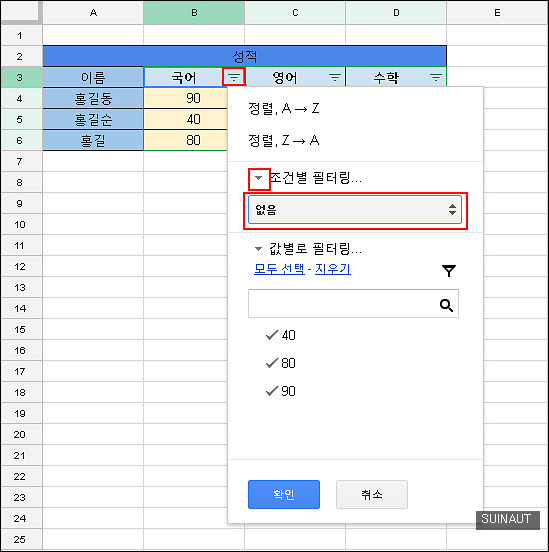This screenshot has width=549, height=552.
Task: Select column B header
Action: tap(194, 13)
